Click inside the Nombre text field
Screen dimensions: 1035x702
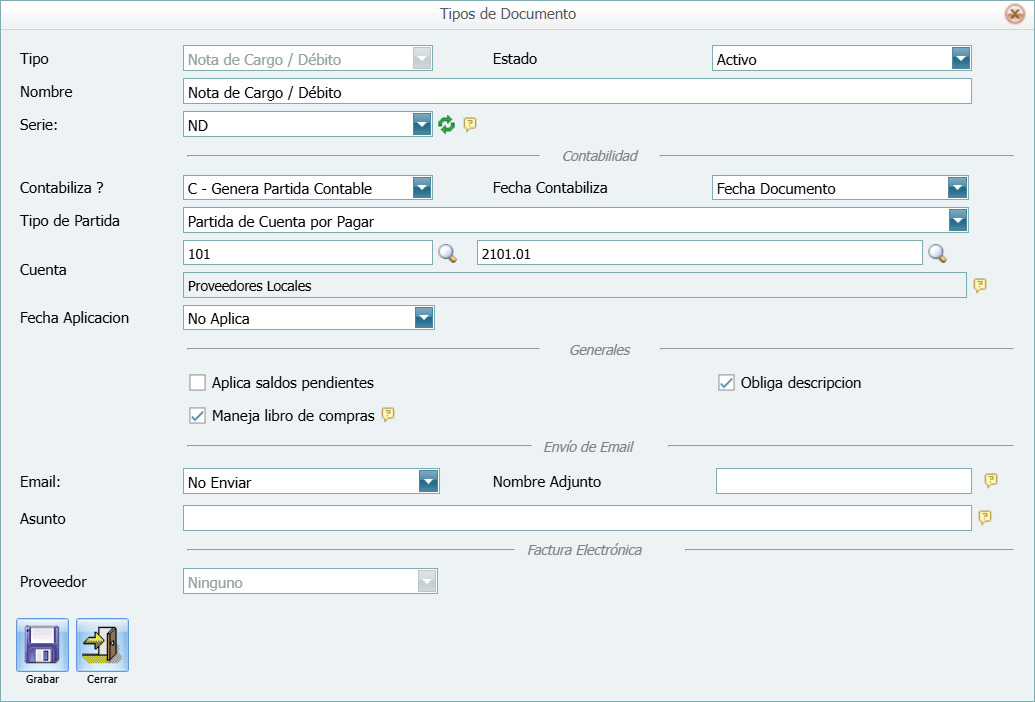coord(500,91)
